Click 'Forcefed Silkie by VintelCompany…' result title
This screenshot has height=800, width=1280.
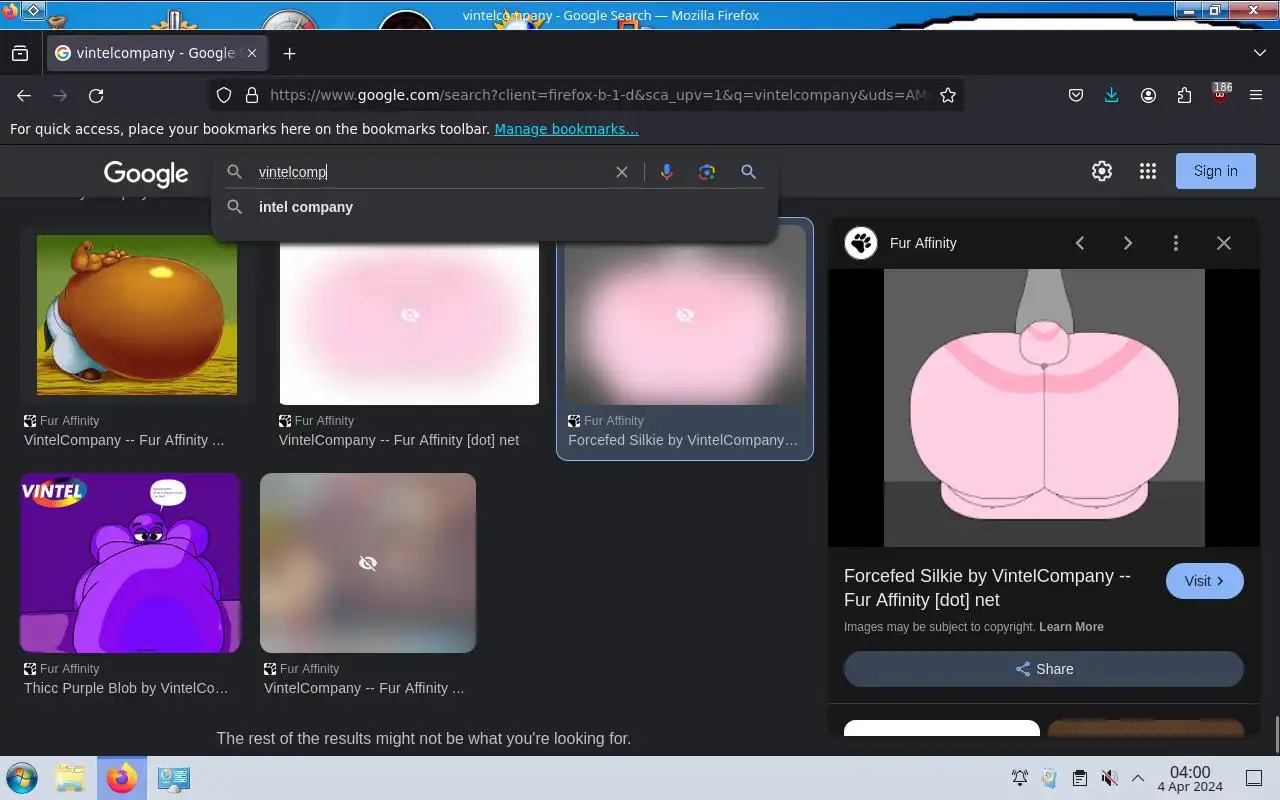coord(683,440)
